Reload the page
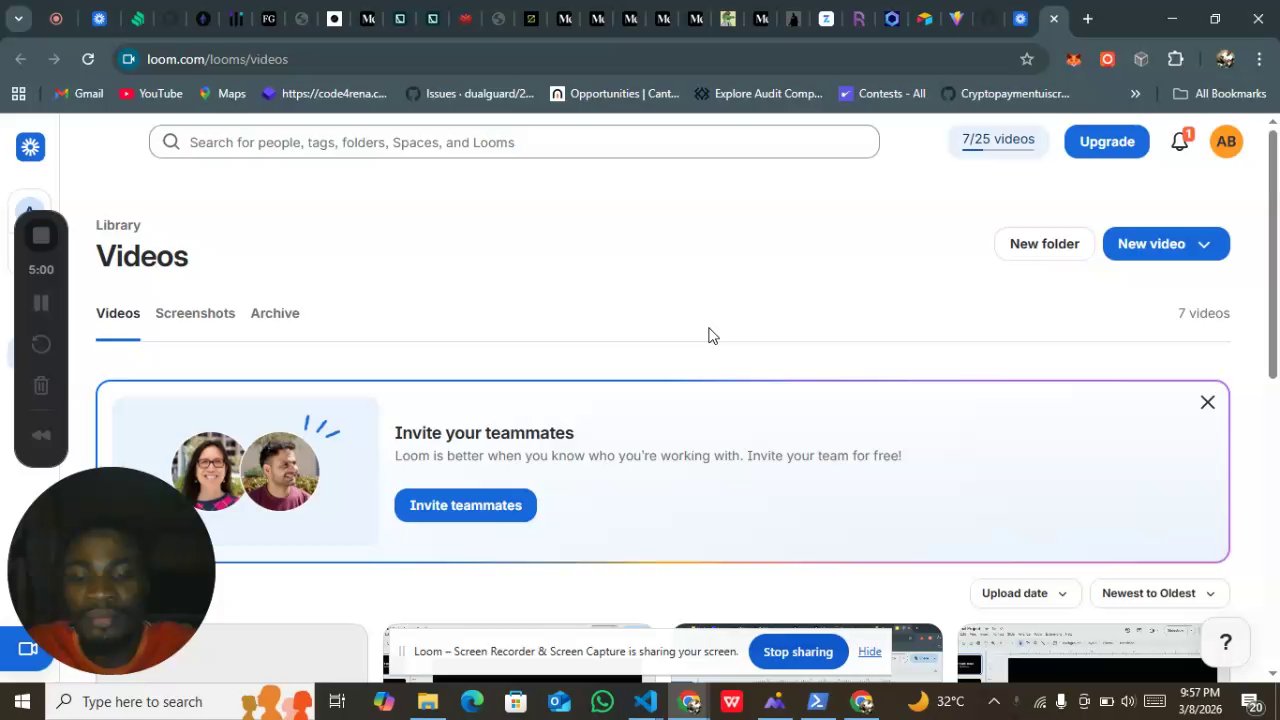Image resolution: width=1280 pixels, height=720 pixels. [88, 59]
